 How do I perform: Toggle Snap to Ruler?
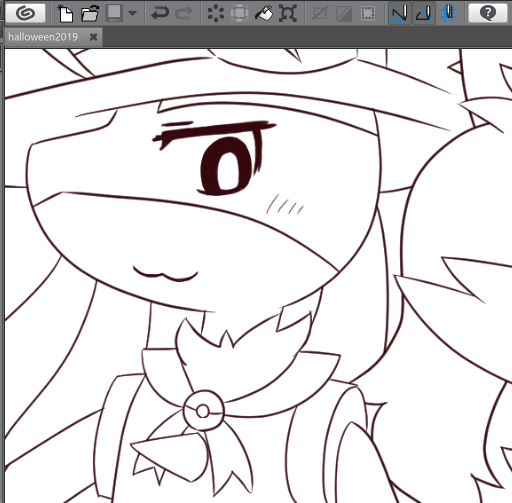point(400,13)
